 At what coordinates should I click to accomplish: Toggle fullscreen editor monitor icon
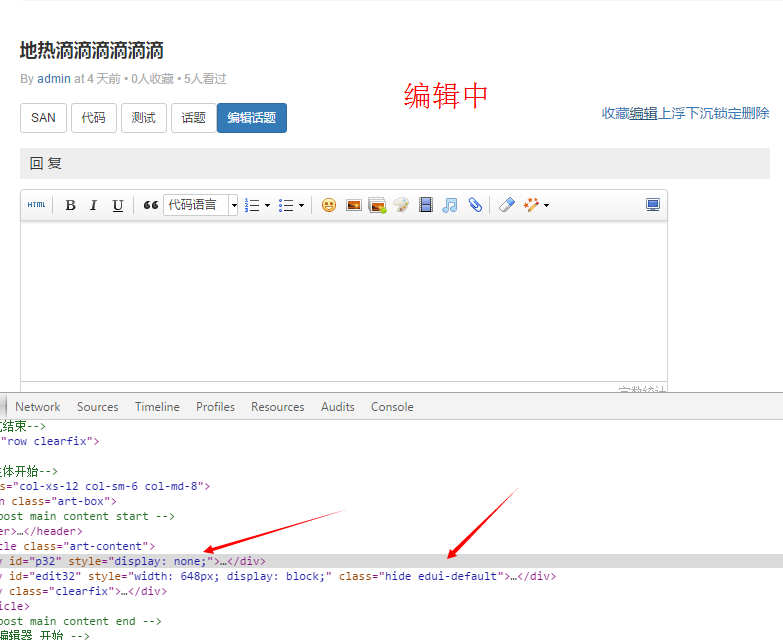pyautogui.click(x=653, y=205)
